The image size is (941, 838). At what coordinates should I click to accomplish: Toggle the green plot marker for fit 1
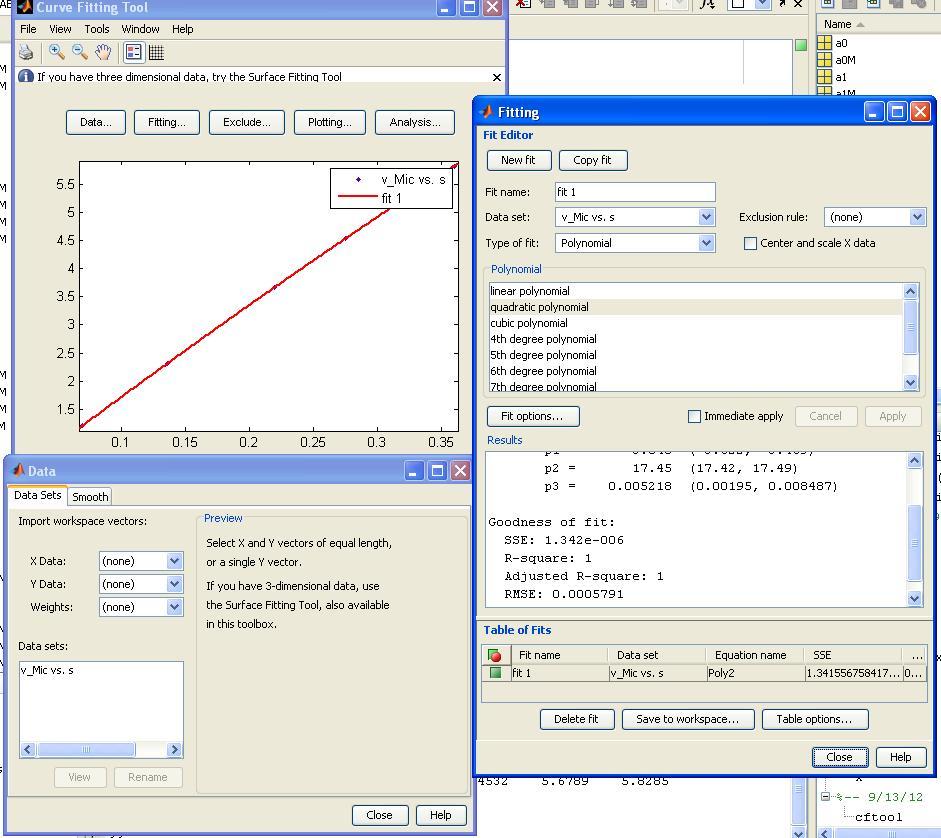495,673
